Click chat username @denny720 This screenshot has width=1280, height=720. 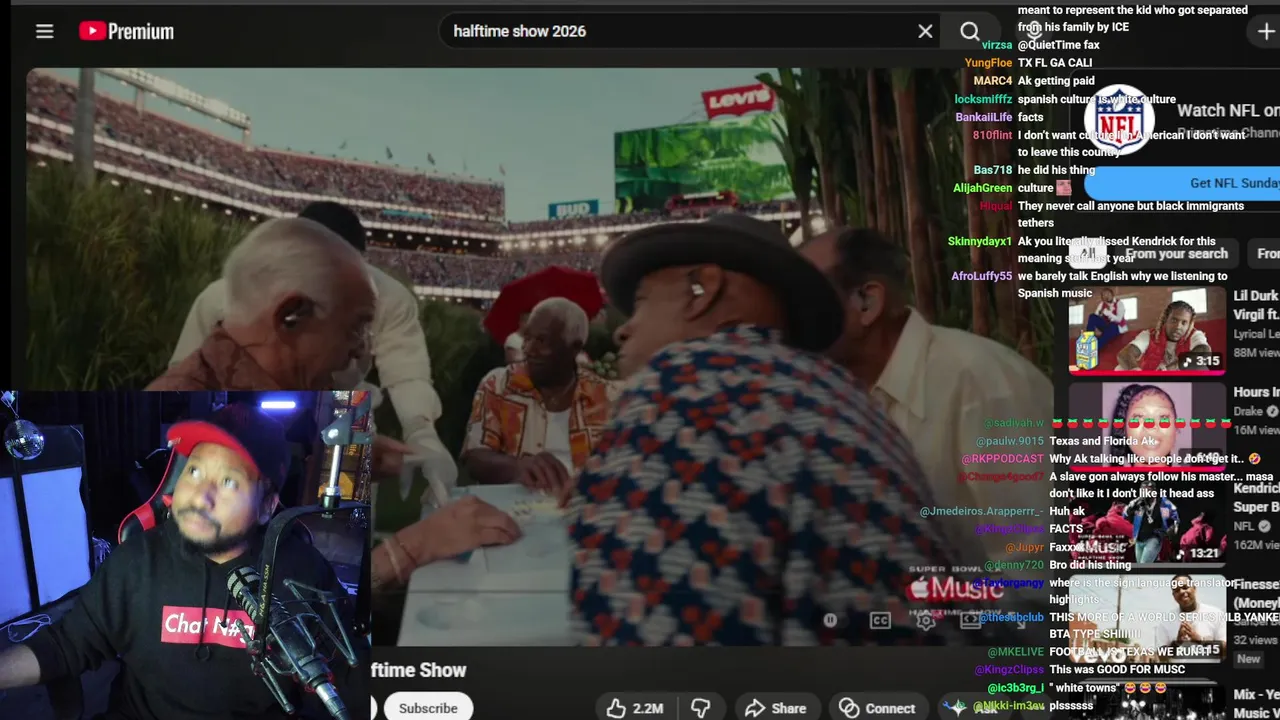1013,565
